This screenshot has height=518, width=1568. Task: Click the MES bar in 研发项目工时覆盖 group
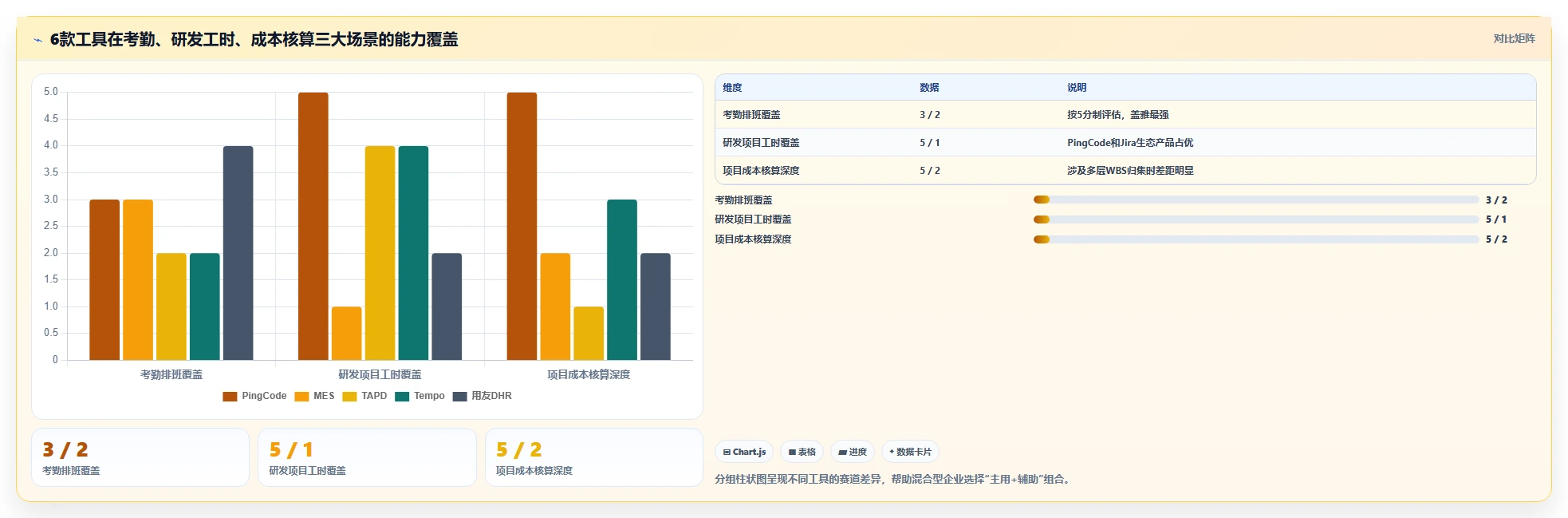click(x=347, y=333)
